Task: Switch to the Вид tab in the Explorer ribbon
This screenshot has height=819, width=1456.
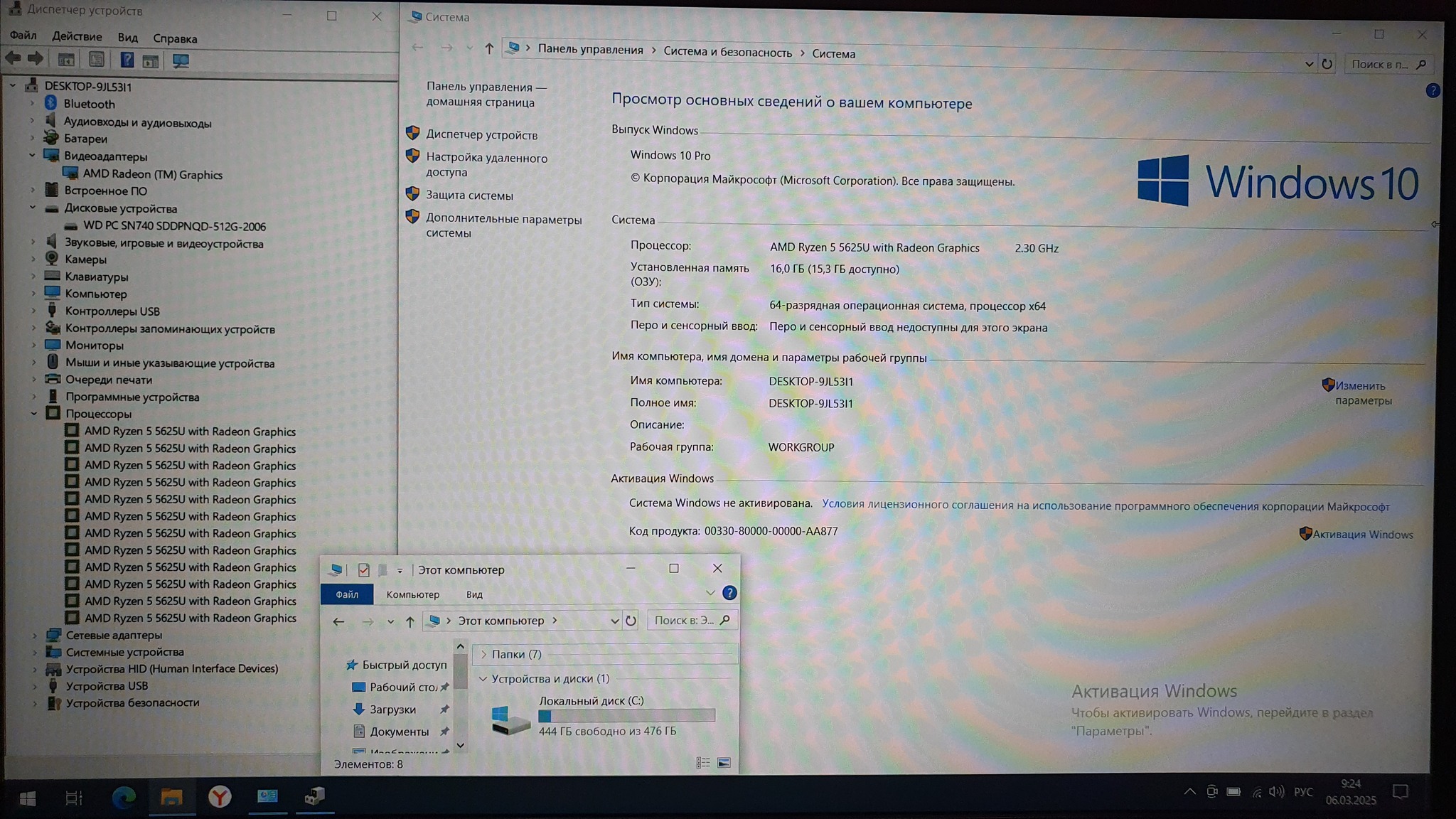Action: coord(474,594)
